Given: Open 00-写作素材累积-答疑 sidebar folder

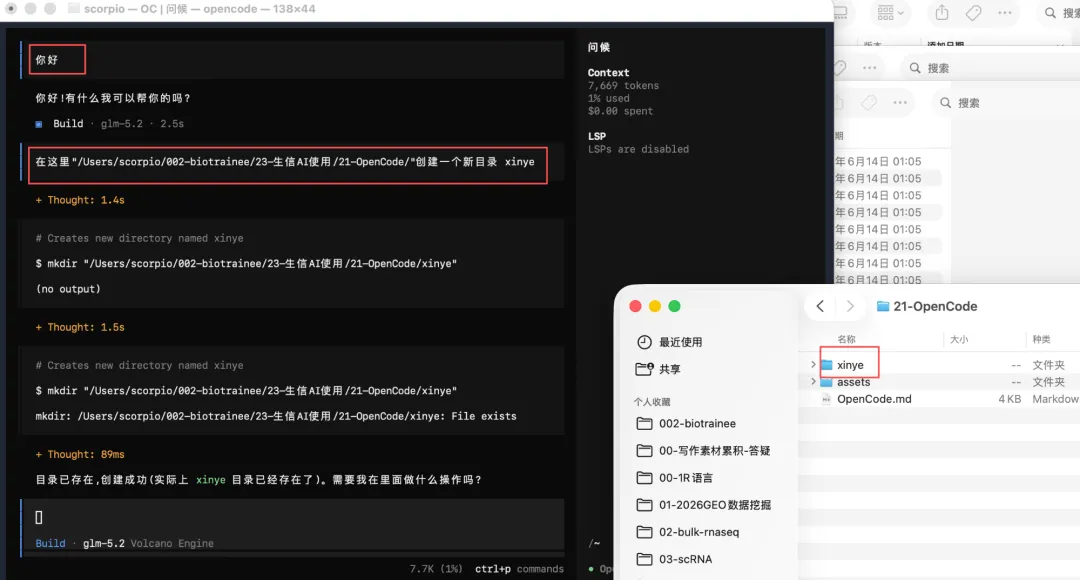Looking at the screenshot, I should (x=714, y=450).
